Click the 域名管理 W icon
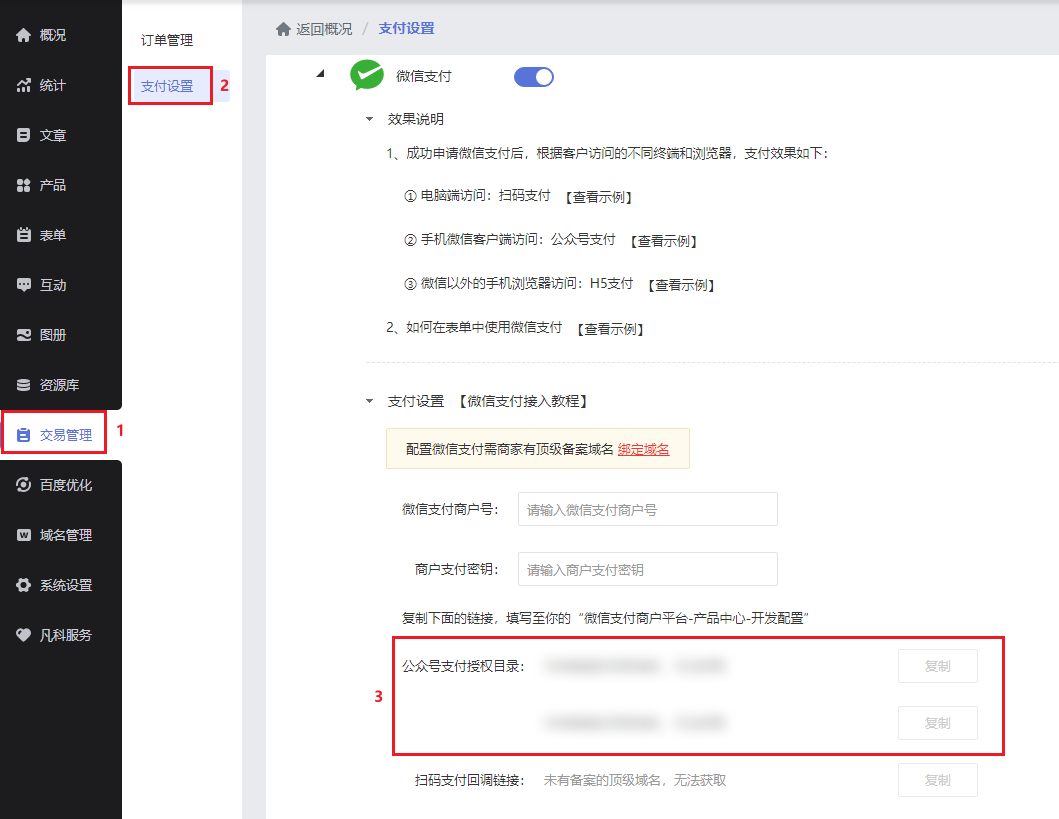 coord(24,535)
